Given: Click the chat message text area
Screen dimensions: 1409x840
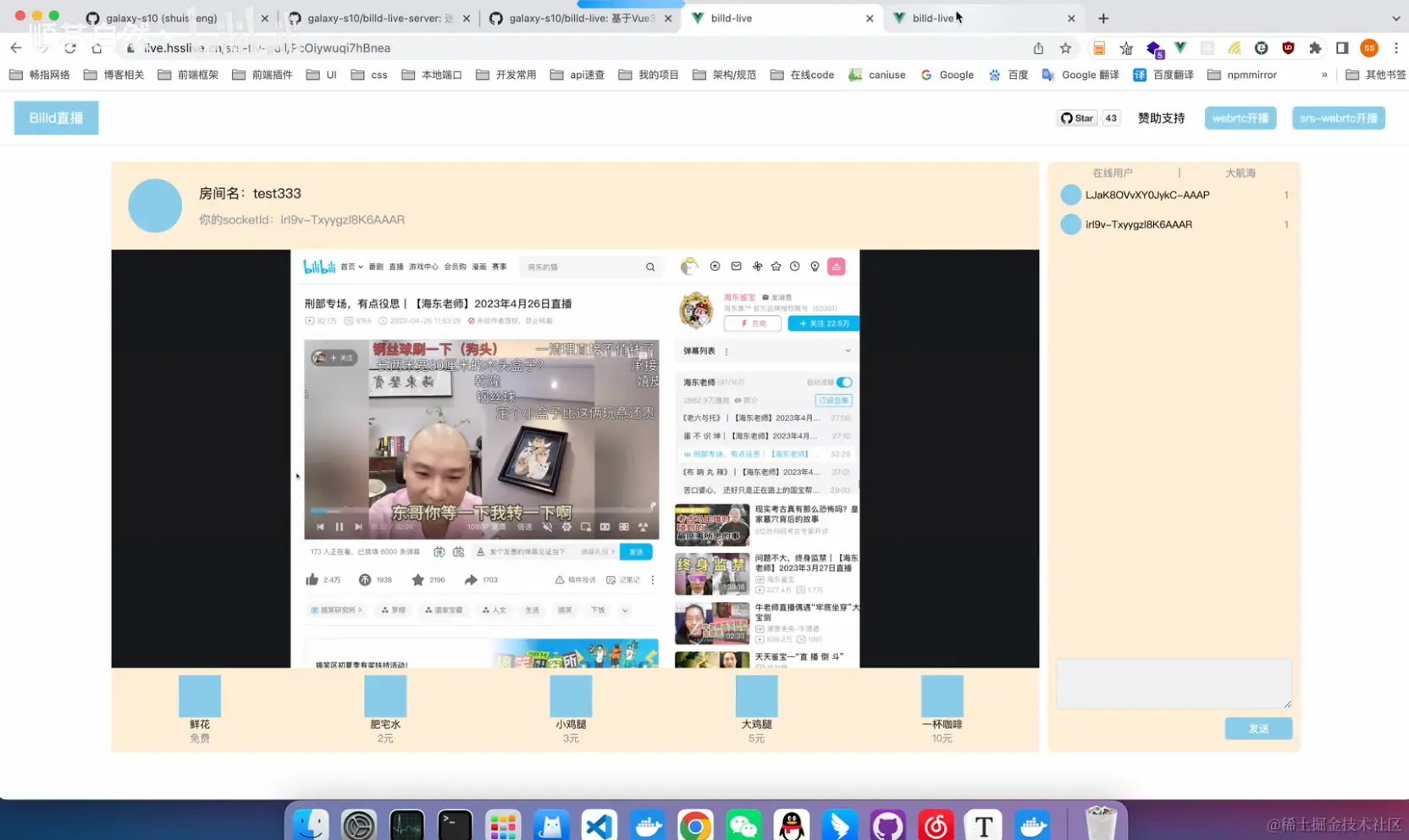Looking at the screenshot, I should click(1174, 683).
